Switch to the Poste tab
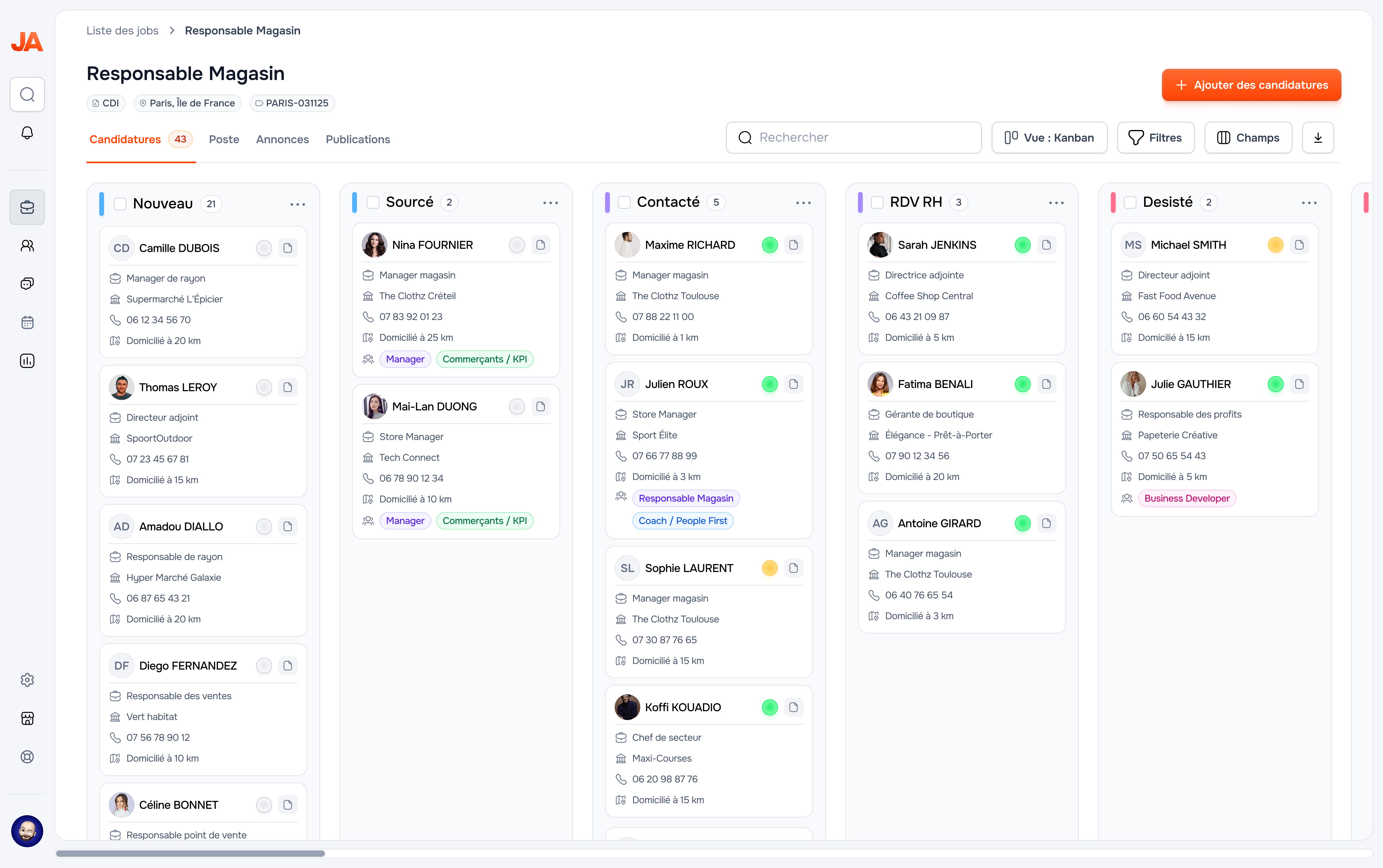1383x868 pixels. (x=224, y=139)
